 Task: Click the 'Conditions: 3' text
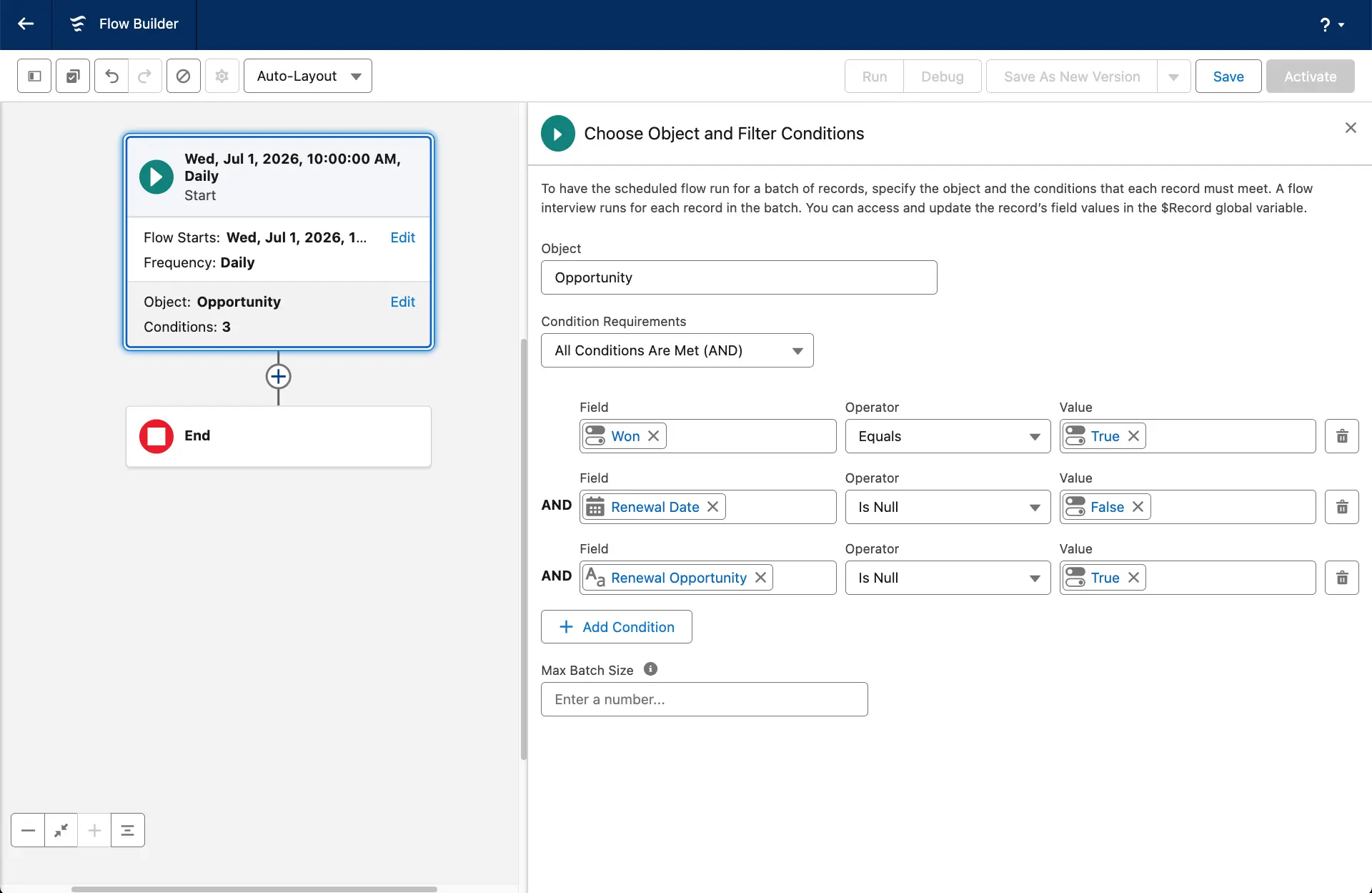[187, 327]
